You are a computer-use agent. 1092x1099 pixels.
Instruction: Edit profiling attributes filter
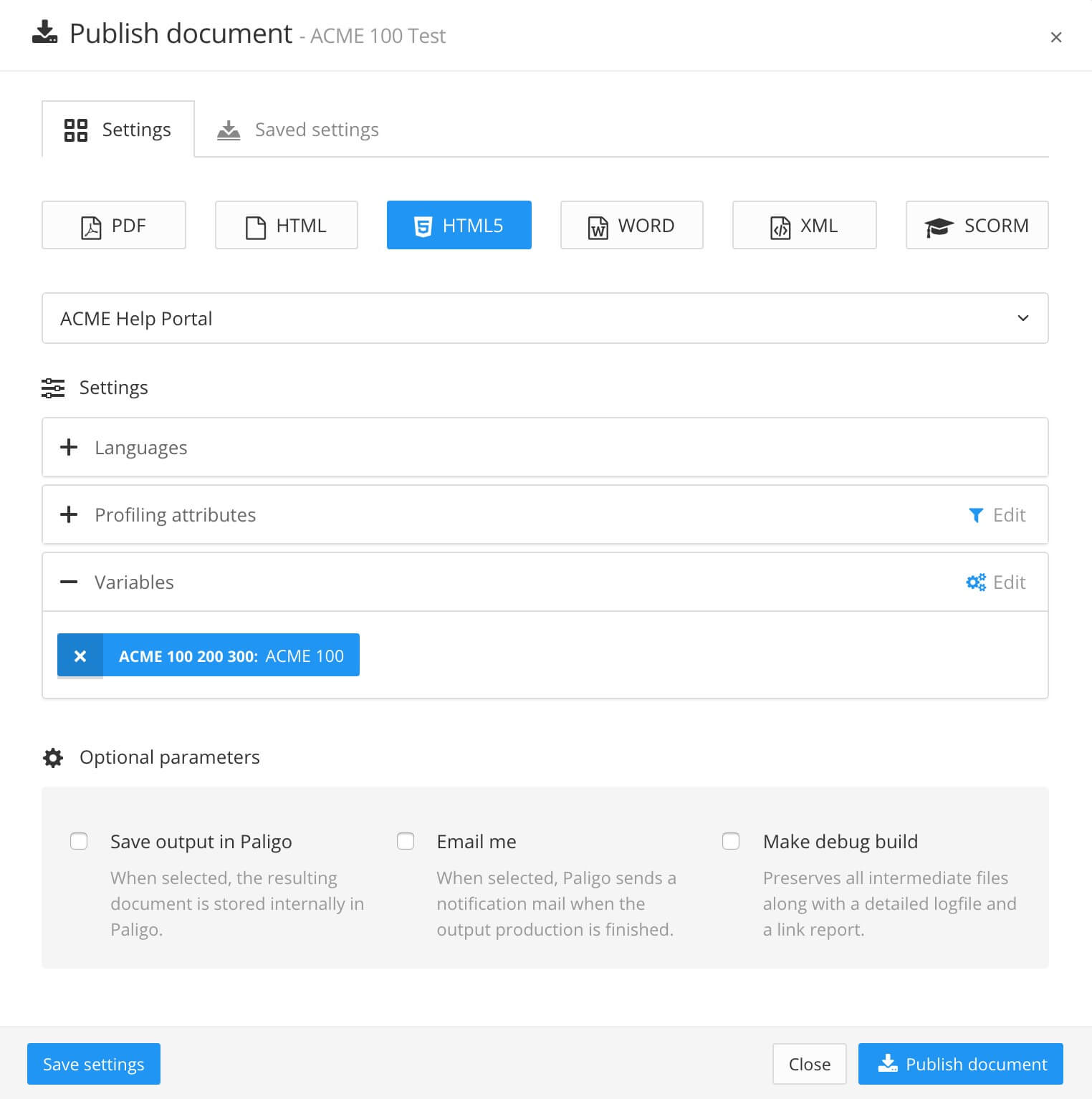(x=997, y=515)
